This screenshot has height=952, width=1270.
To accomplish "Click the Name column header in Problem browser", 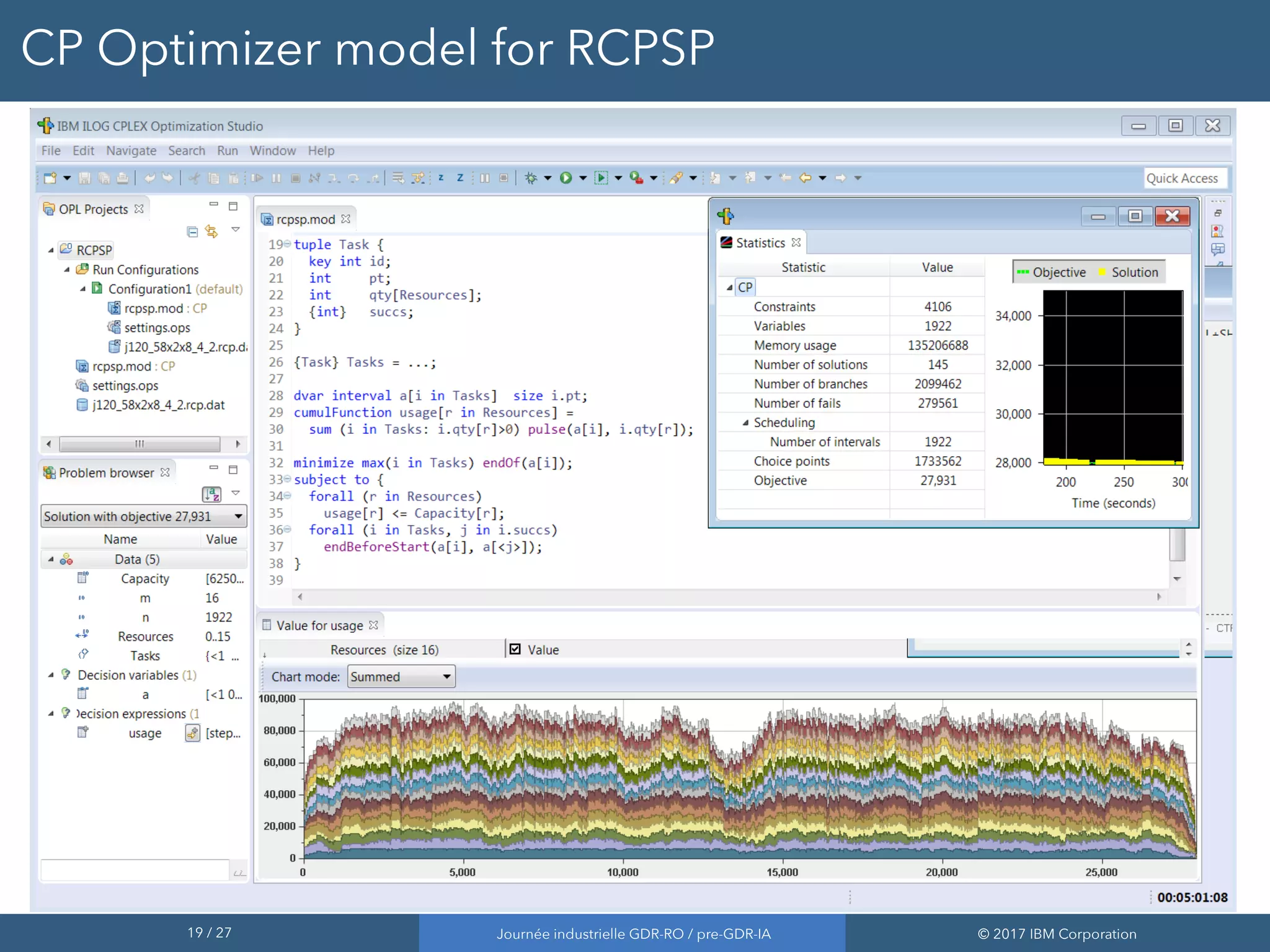I will (120, 539).
